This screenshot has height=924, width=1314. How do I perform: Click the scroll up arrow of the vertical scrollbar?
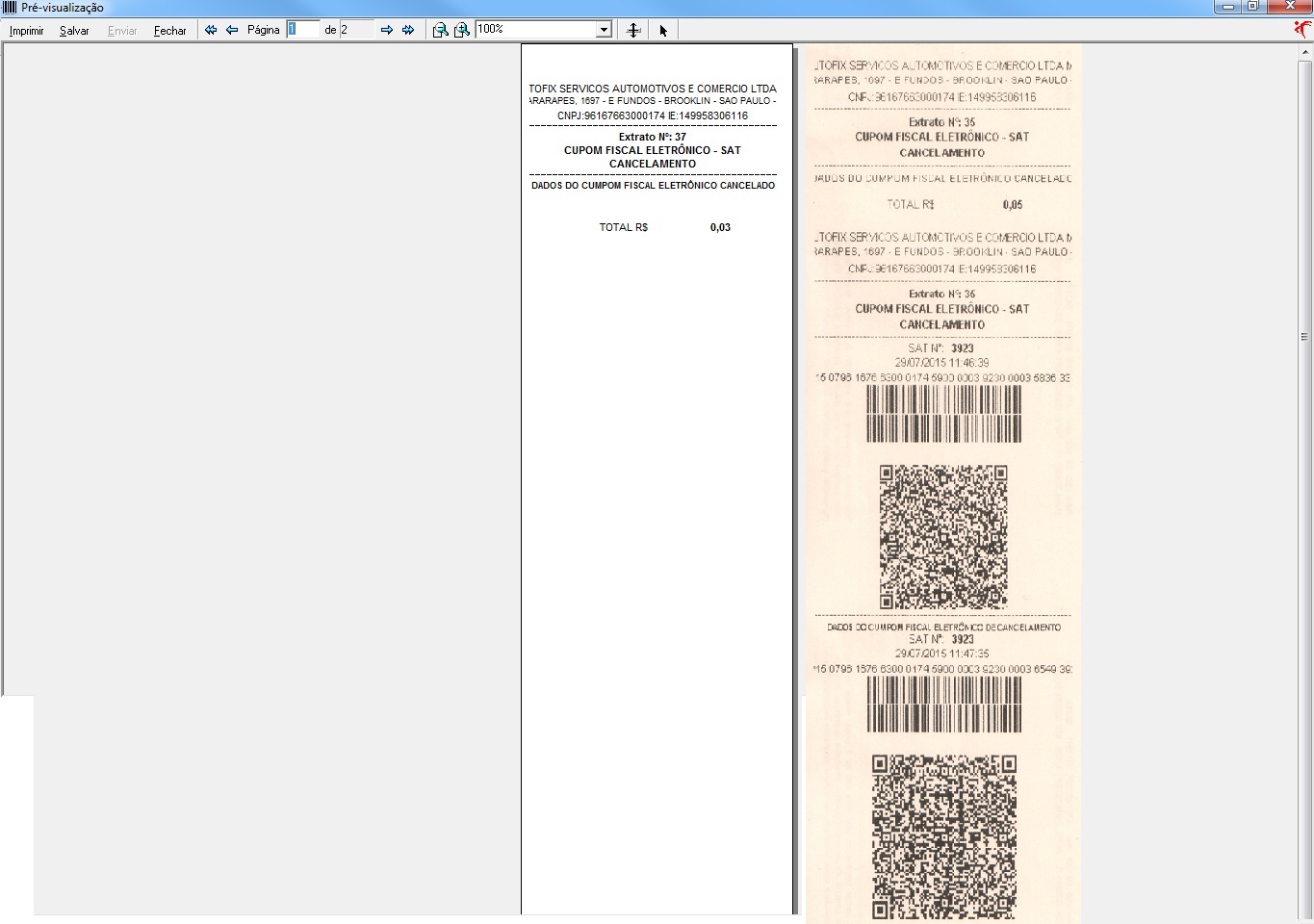tap(1304, 51)
